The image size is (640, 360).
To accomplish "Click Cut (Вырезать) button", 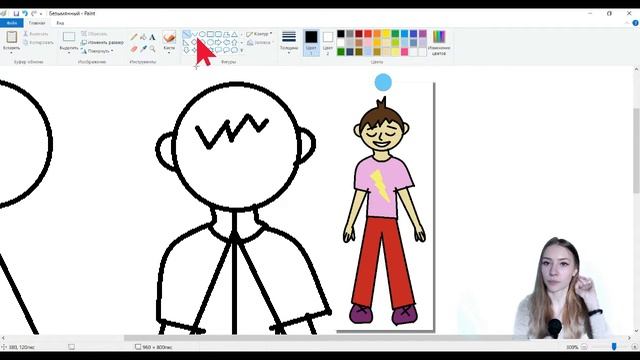I will [x=36, y=34].
